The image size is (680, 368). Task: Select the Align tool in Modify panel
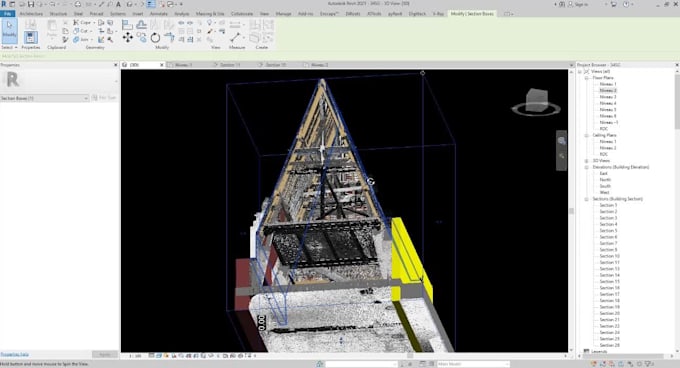click(x=128, y=25)
